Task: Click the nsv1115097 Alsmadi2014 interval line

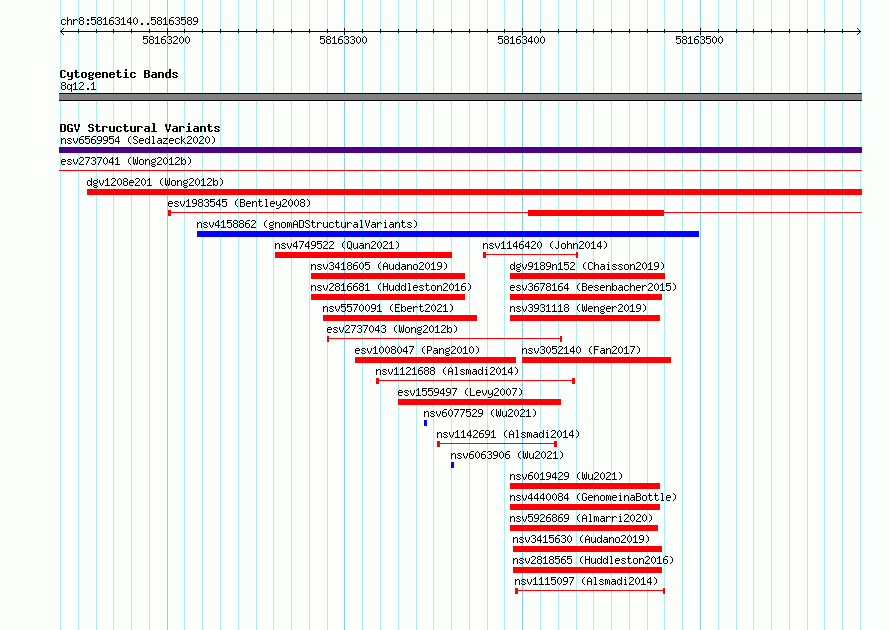Action: 590,591
